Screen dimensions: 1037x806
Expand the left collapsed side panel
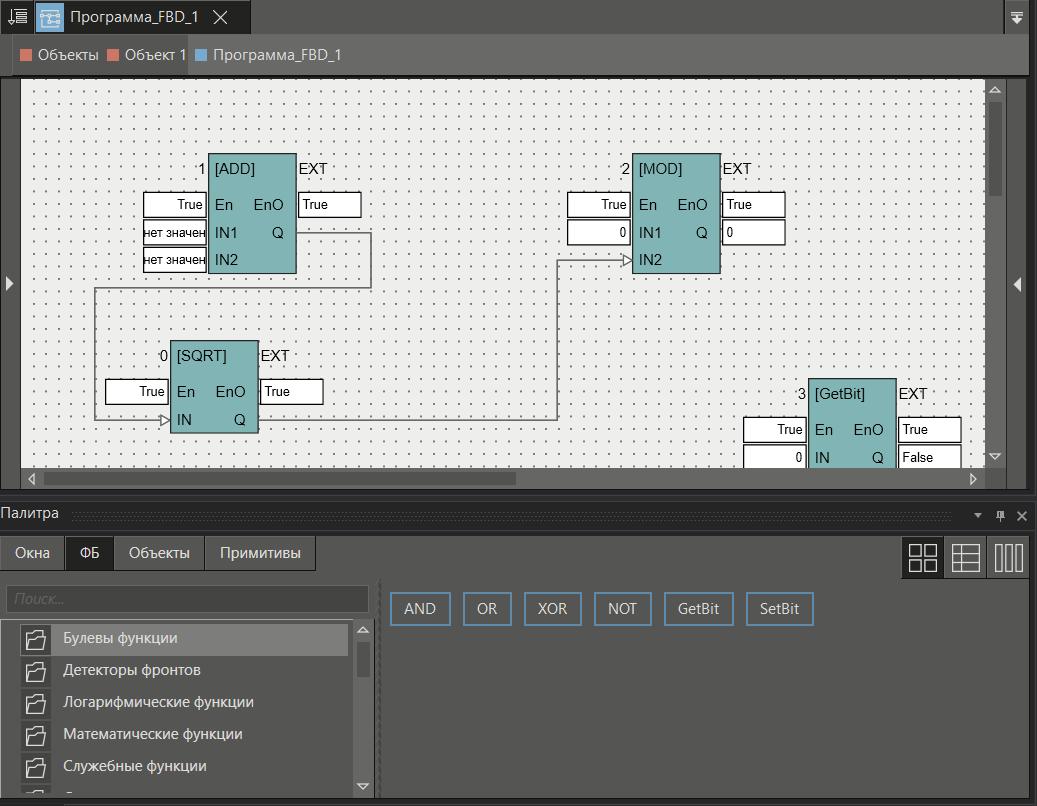coord(9,284)
